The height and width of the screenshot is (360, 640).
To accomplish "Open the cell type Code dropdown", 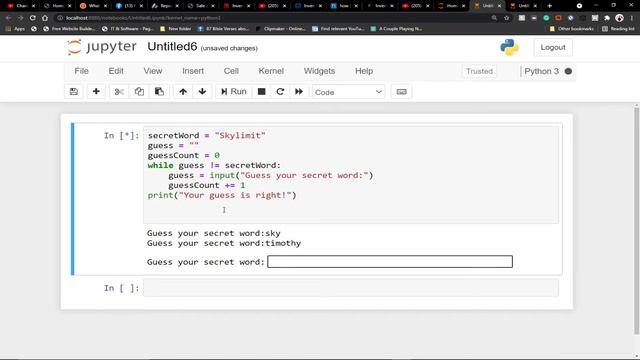I will tap(349, 92).
